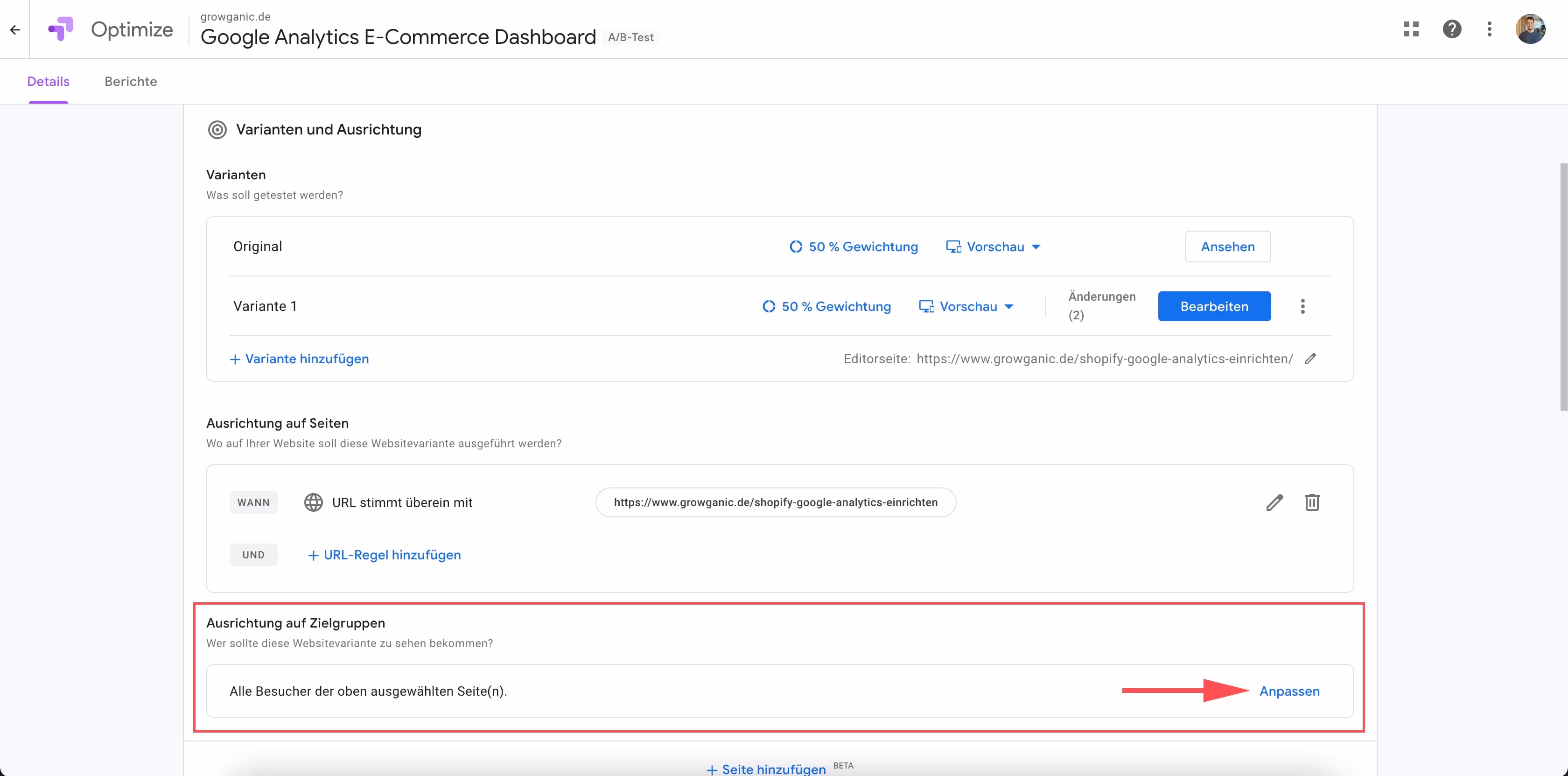This screenshot has height=776, width=1568.
Task: Click the Variante 1 name text
Action: pos(265,306)
